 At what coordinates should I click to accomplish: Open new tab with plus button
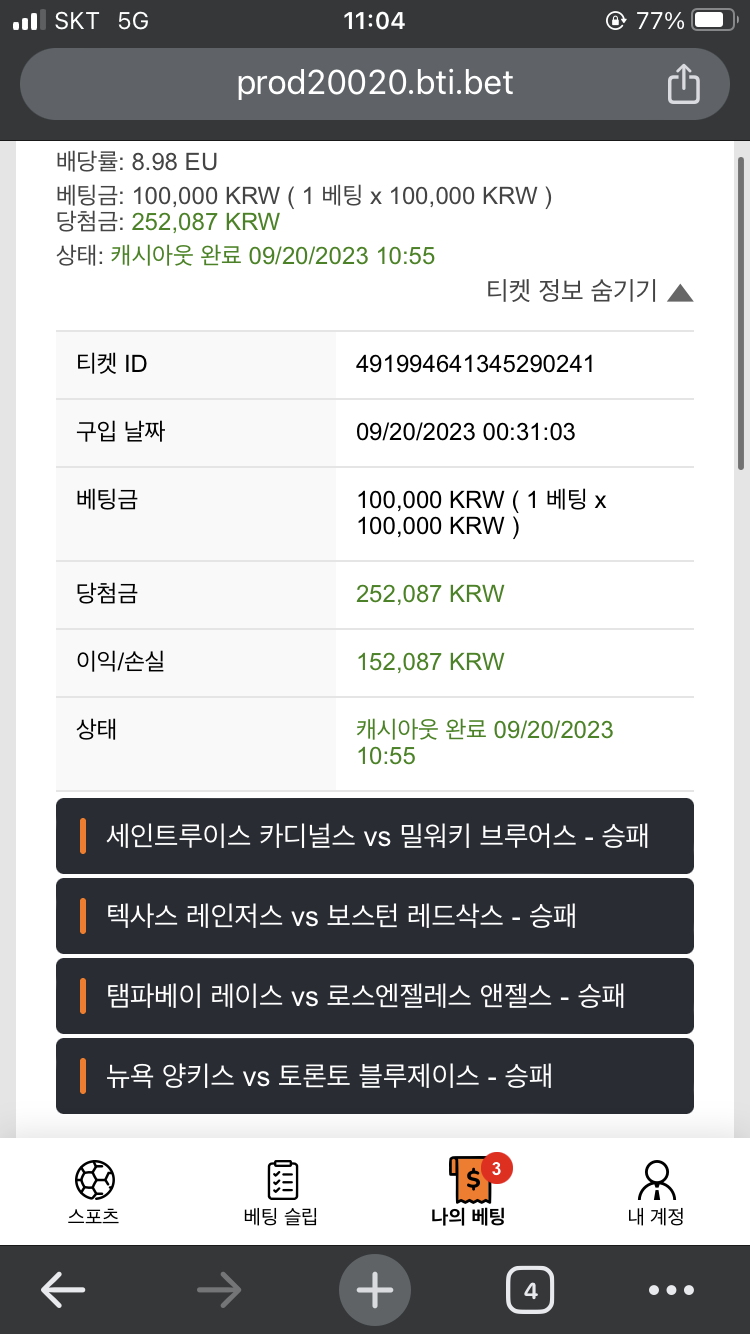point(375,1290)
